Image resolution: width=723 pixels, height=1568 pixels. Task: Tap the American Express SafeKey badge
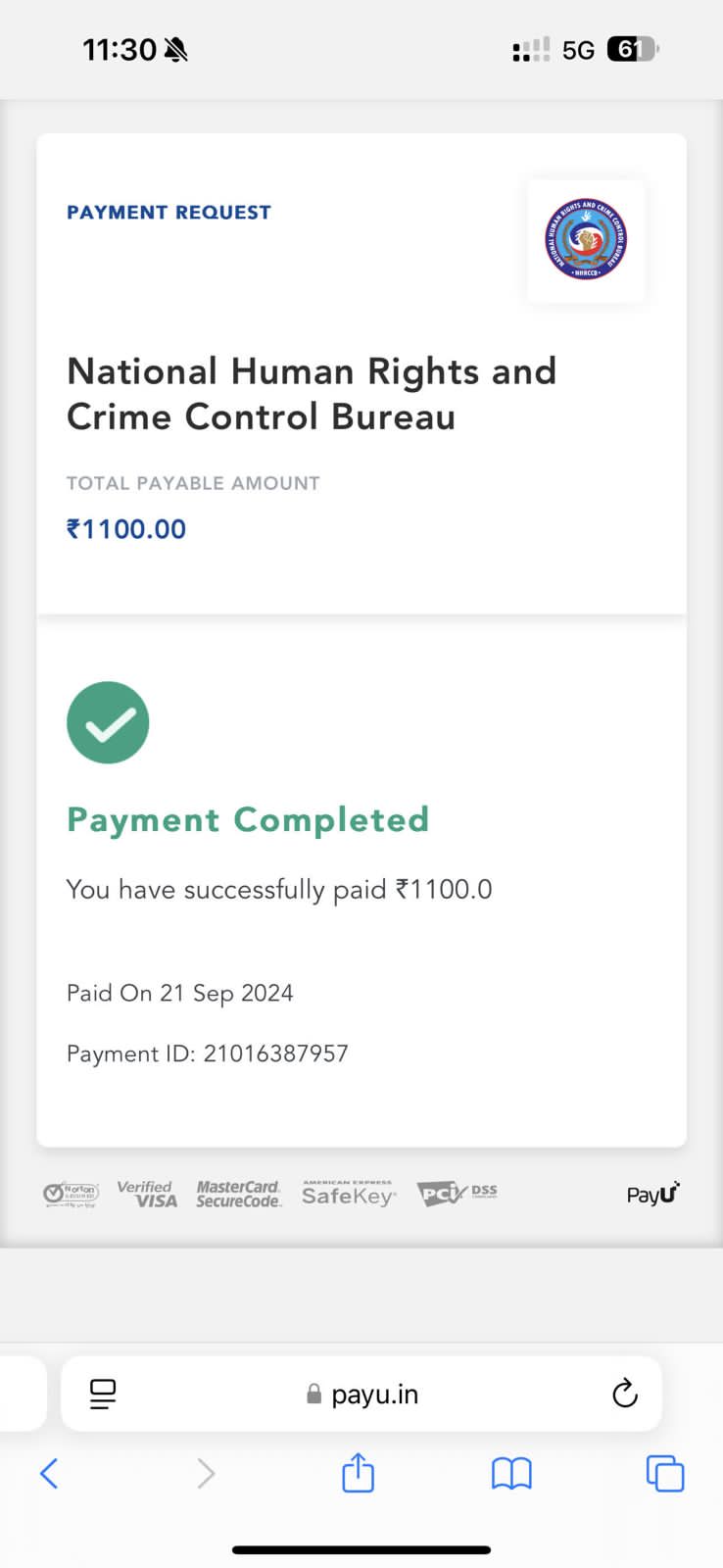pos(349,1194)
